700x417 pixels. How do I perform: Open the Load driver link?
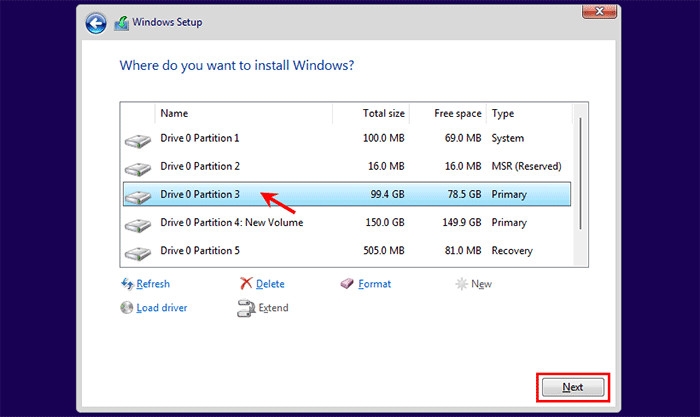[162, 308]
